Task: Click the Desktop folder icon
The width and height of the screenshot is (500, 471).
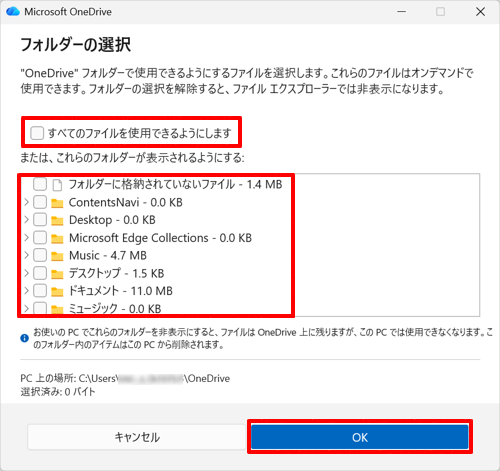Action: 57,220
